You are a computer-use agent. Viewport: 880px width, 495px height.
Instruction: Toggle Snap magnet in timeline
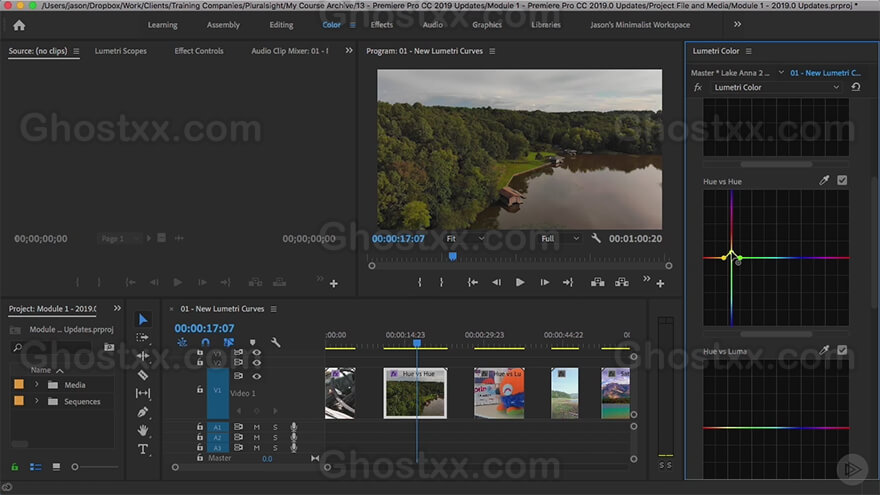[x=205, y=342]
